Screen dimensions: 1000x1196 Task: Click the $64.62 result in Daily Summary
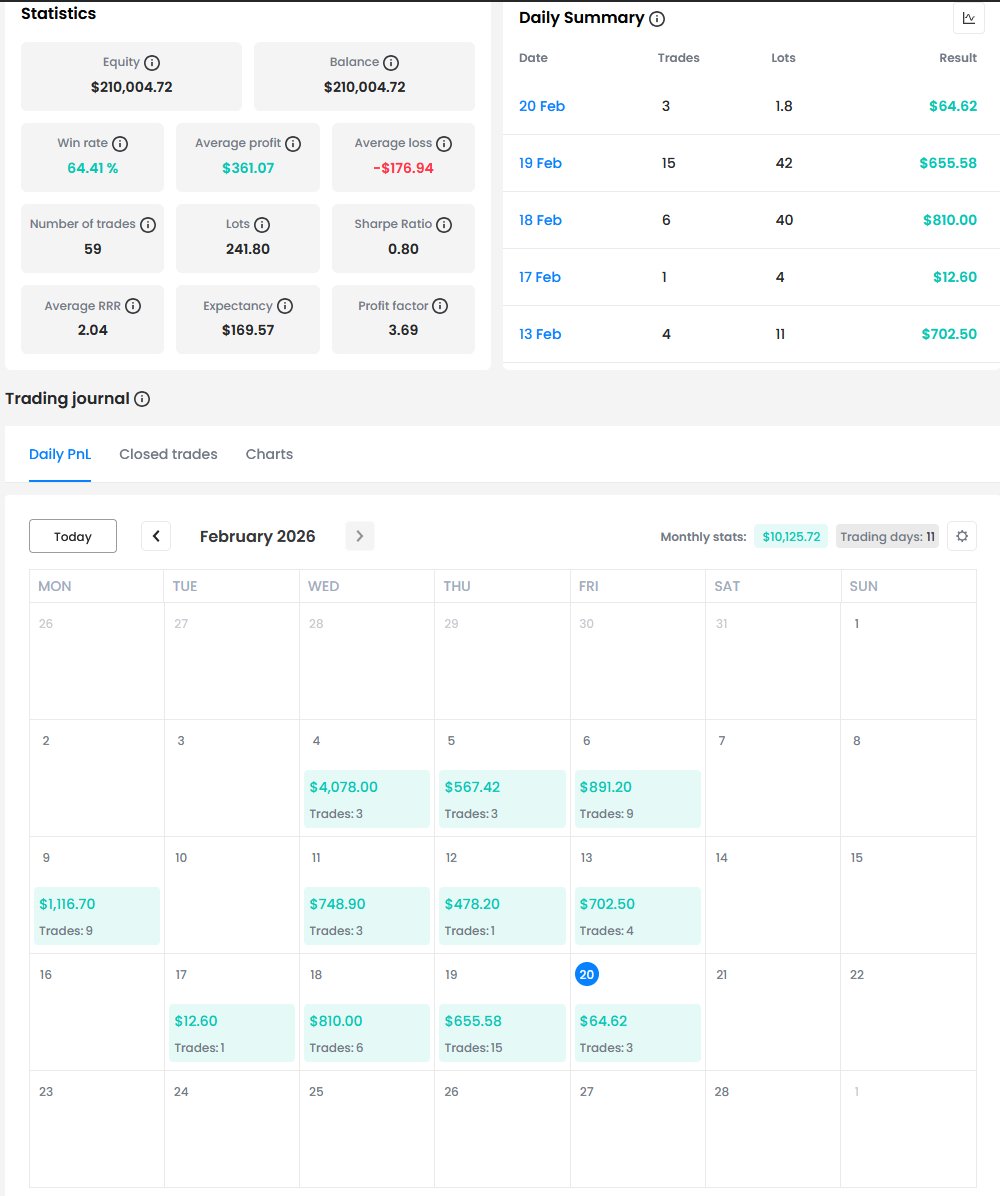[x=953, y=106]
